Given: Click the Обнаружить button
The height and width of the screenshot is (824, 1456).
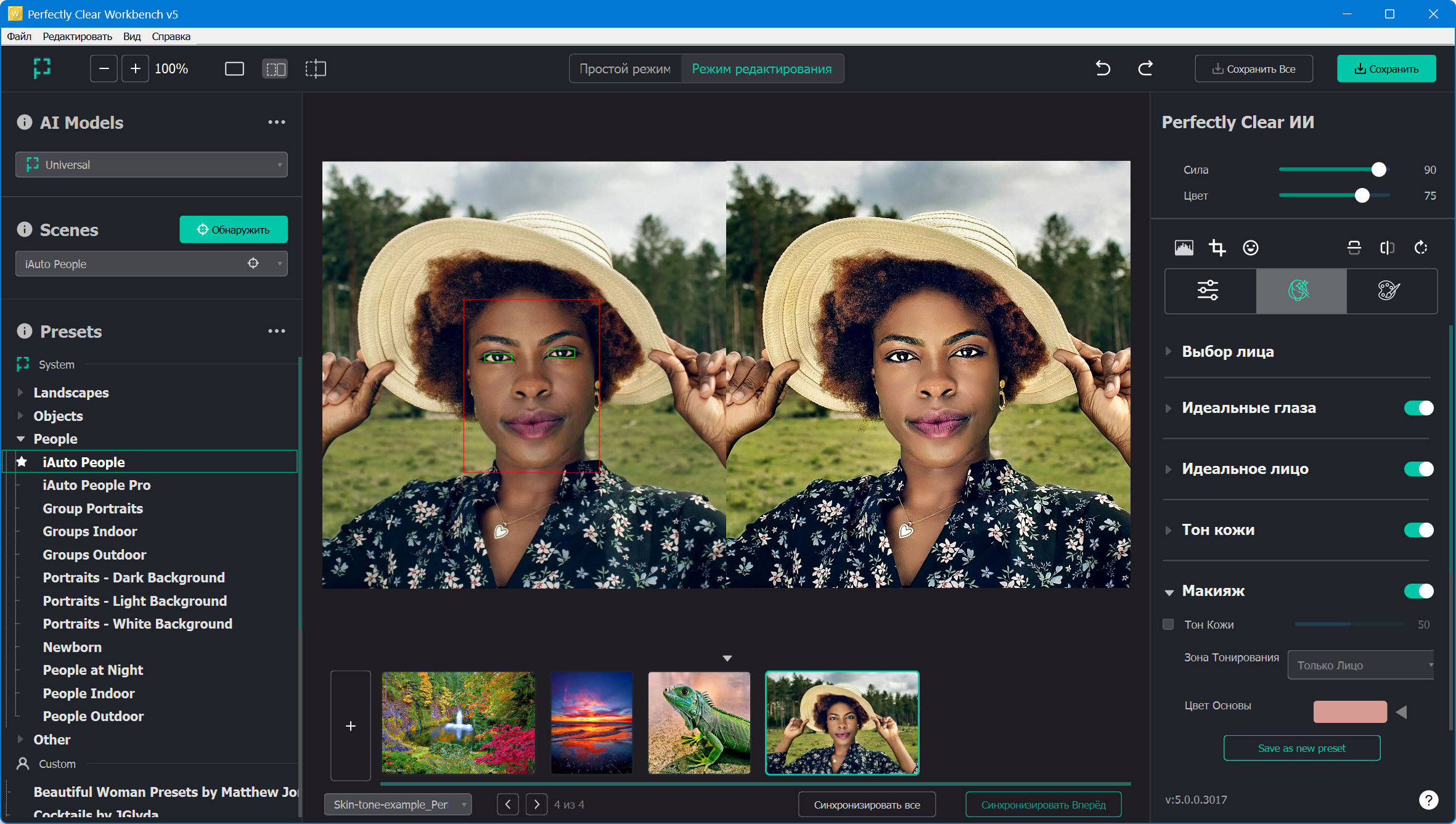Looking at the screenshot, I should point(234,229).
